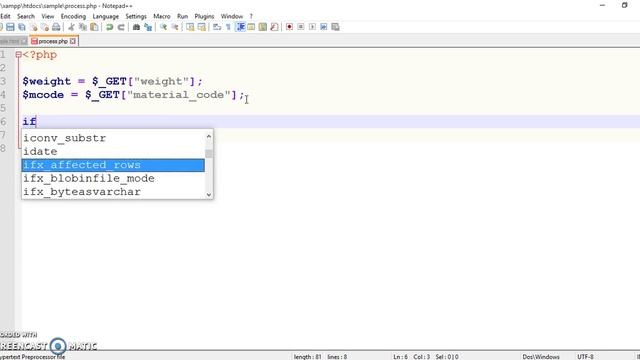640x360 pixels.
Task: Open the Window menu
Action: tap(232, 16)
